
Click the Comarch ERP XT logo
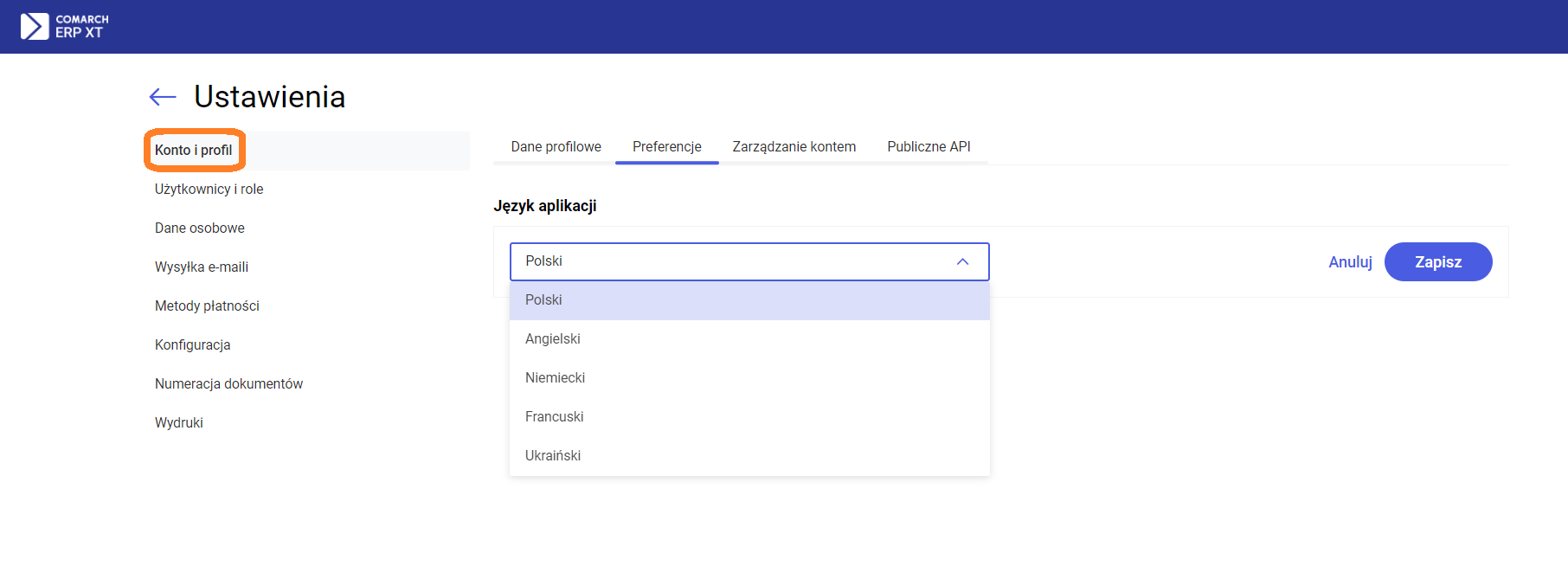pos(65,26)
